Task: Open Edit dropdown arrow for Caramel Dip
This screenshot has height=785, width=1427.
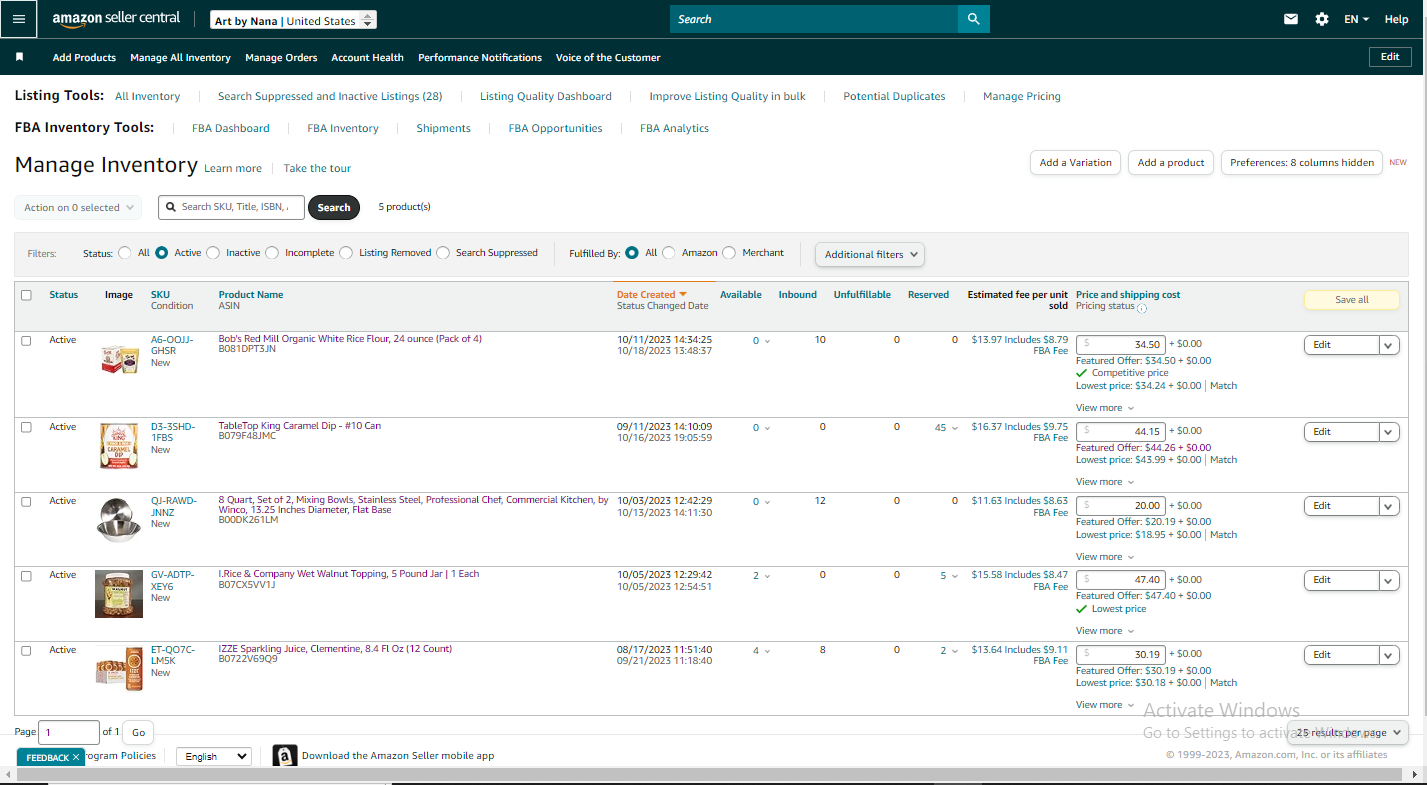Action: click(1389, 432)
